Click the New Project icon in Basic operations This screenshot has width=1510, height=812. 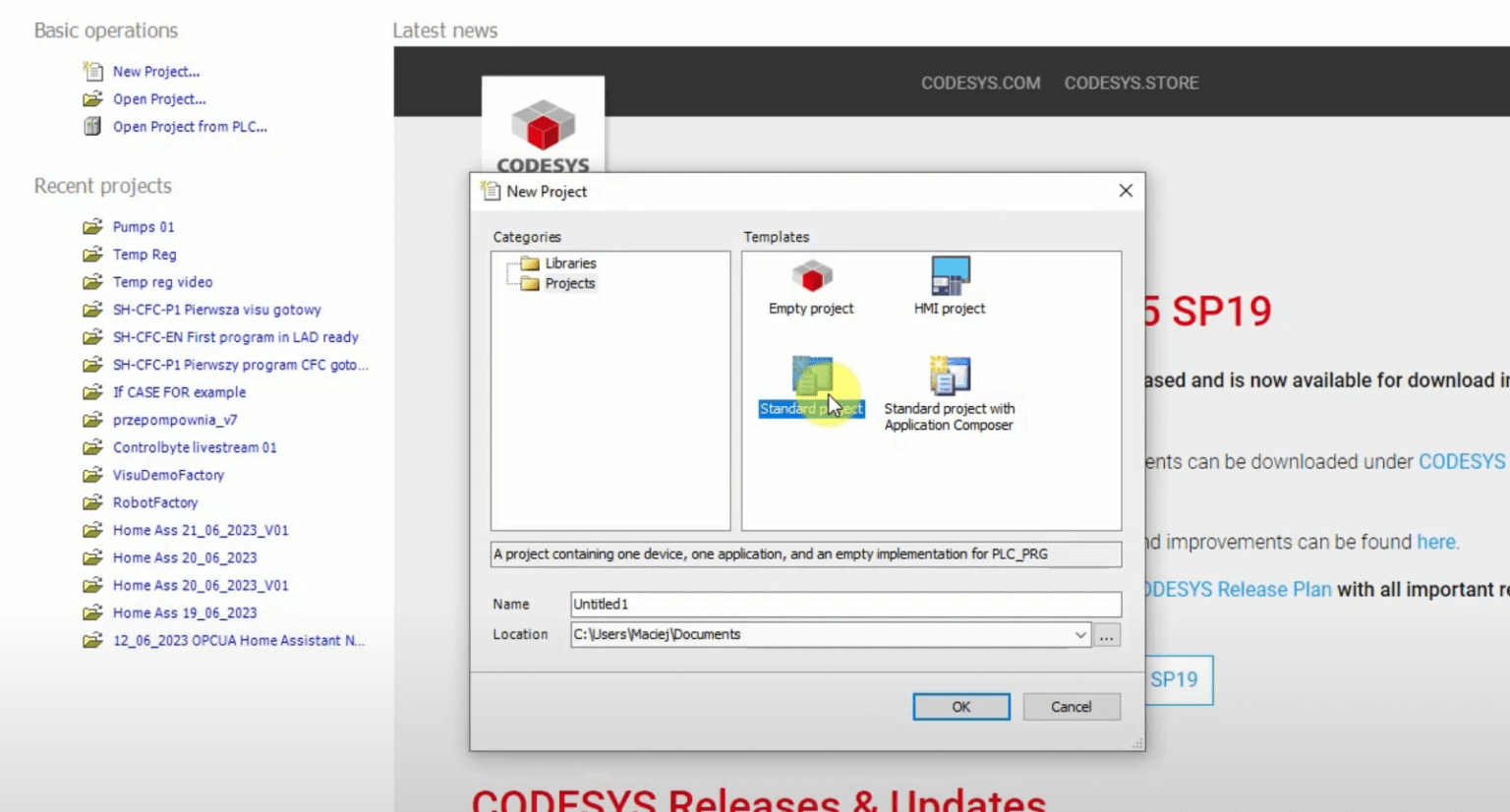pos(92,72)
